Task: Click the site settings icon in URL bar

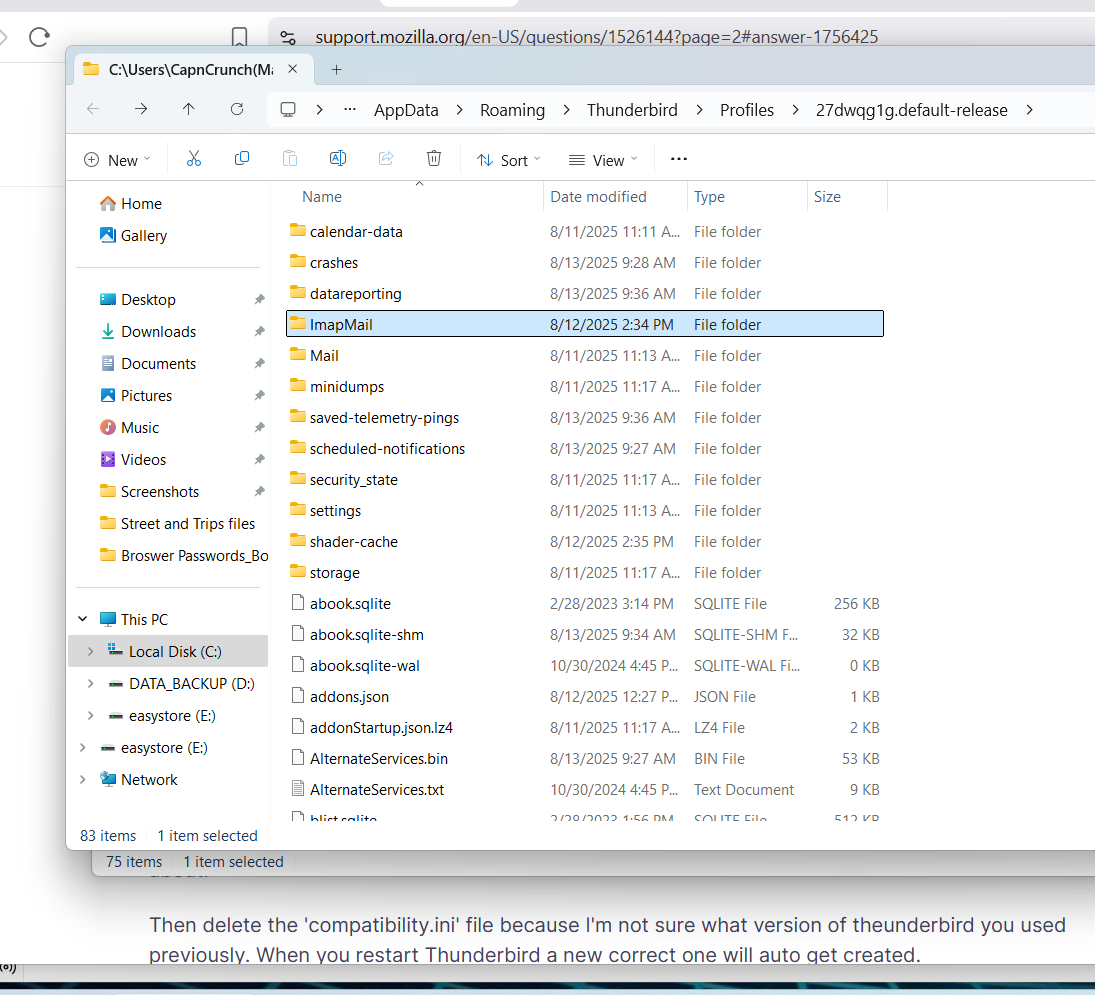Action: [x=288, y=37]
